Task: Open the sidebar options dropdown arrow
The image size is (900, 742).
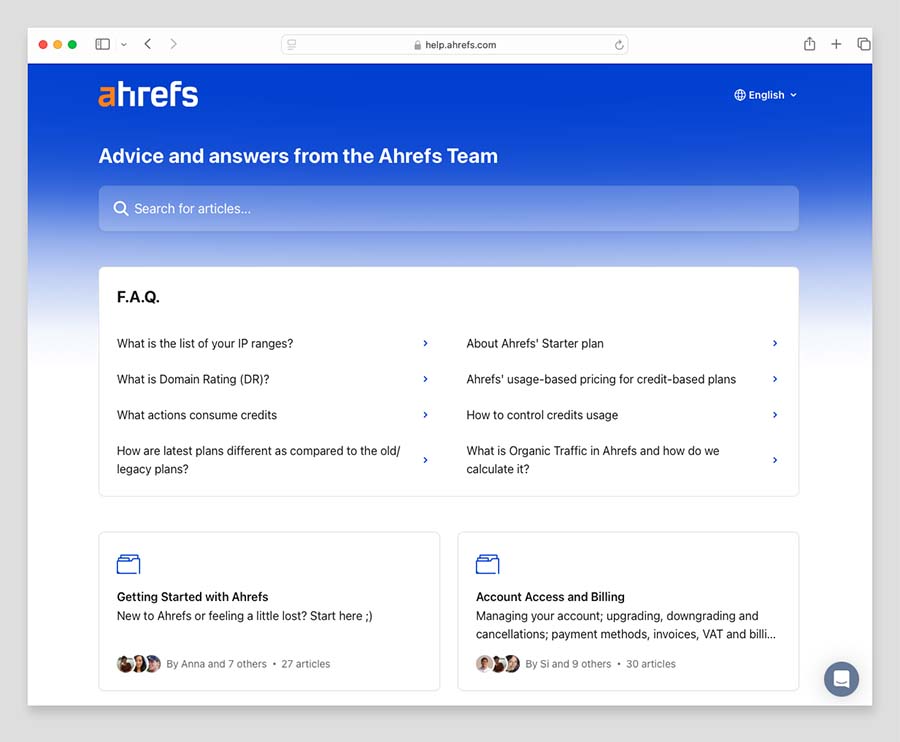Action: point(124,44)
